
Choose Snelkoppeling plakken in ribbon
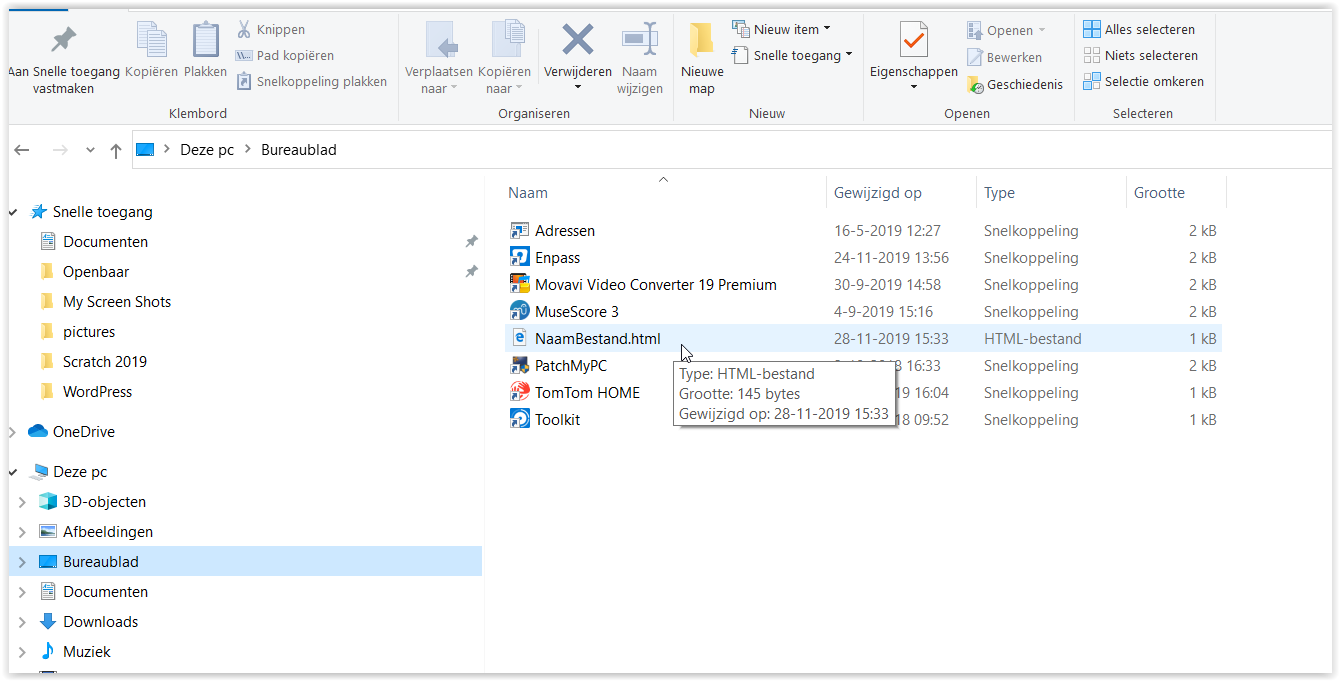click(312, 82)
